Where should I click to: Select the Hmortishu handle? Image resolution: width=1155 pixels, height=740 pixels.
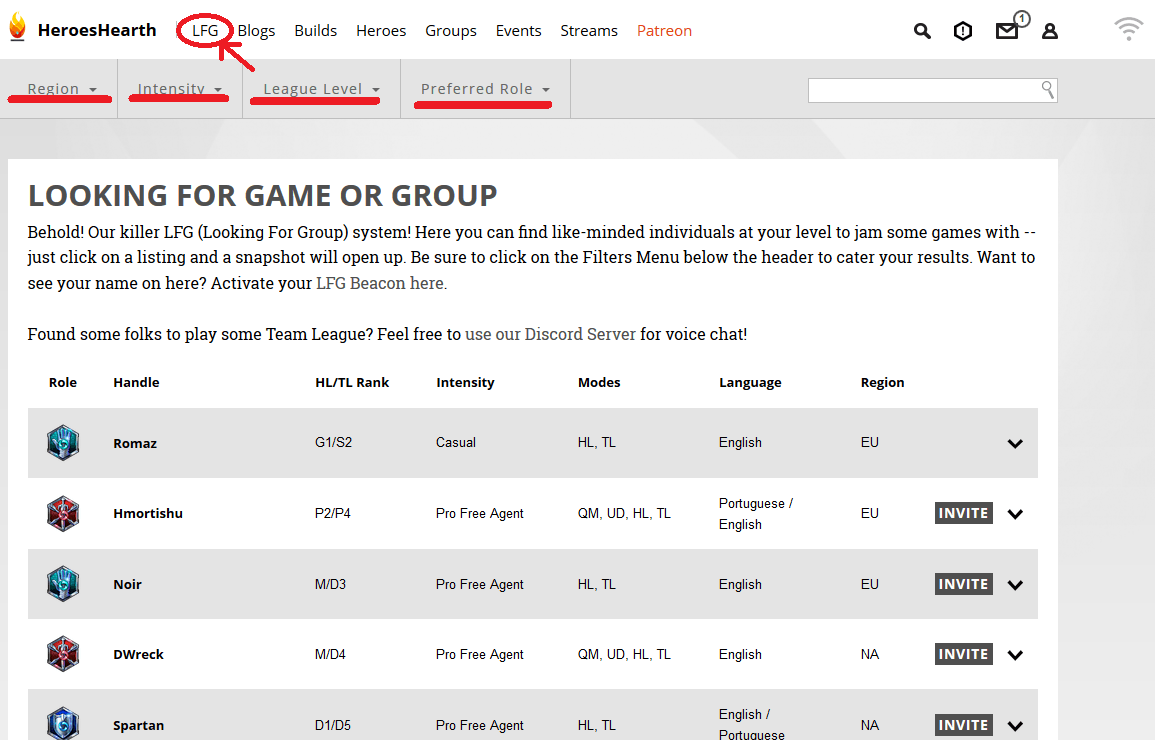148,513
